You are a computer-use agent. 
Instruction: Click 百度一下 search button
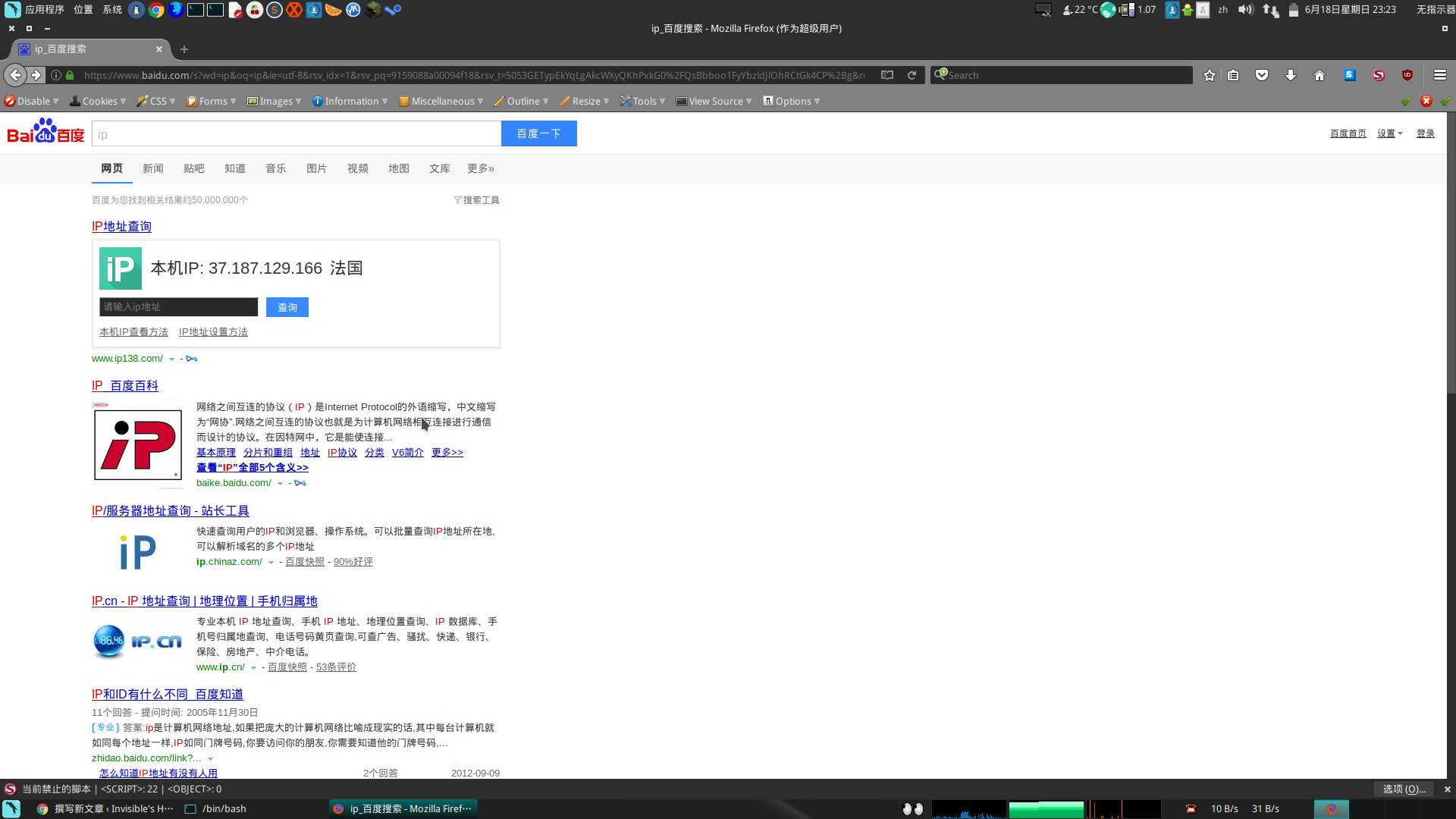pos(539,133)
